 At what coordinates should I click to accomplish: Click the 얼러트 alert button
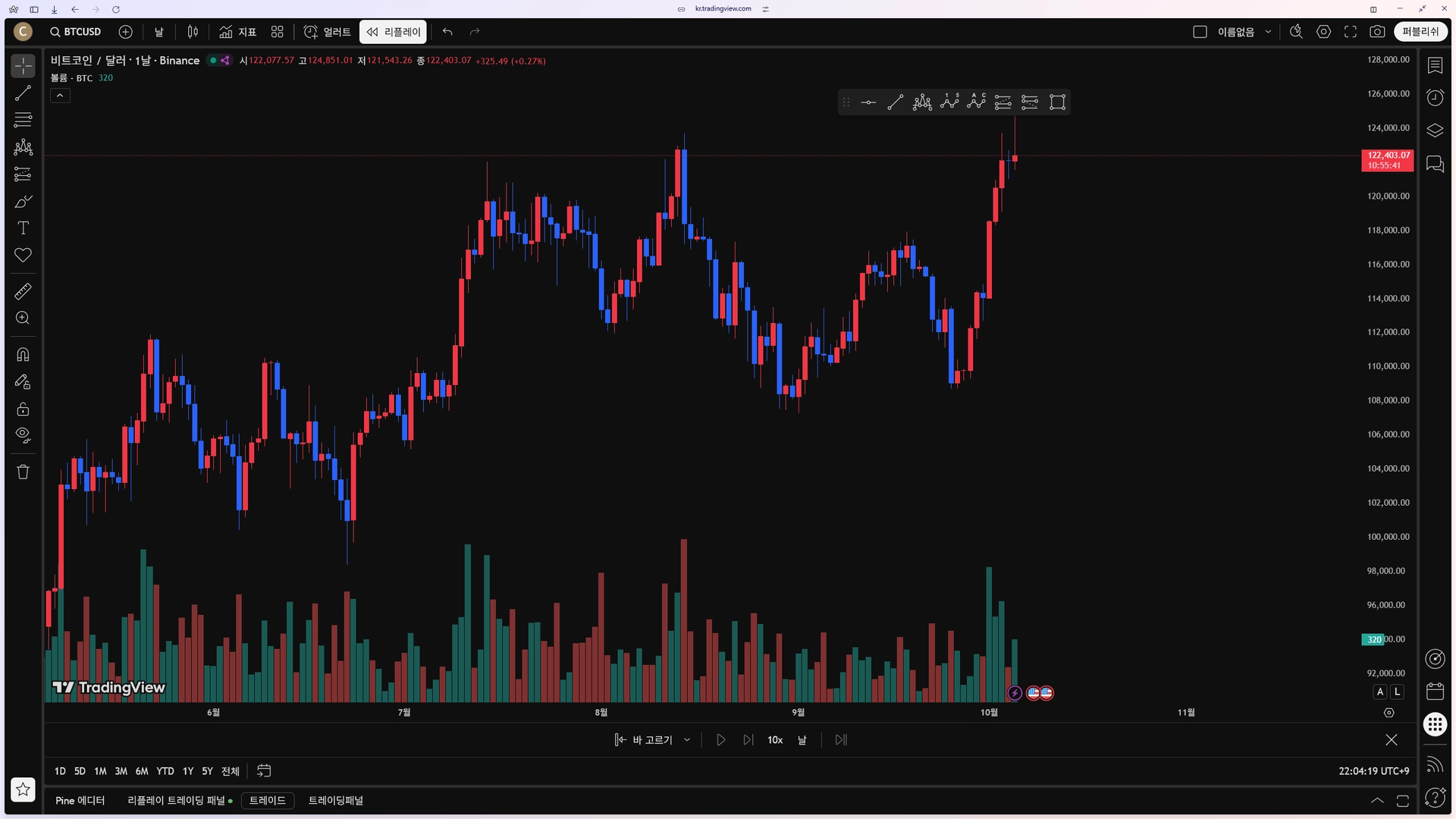point(328,32)
